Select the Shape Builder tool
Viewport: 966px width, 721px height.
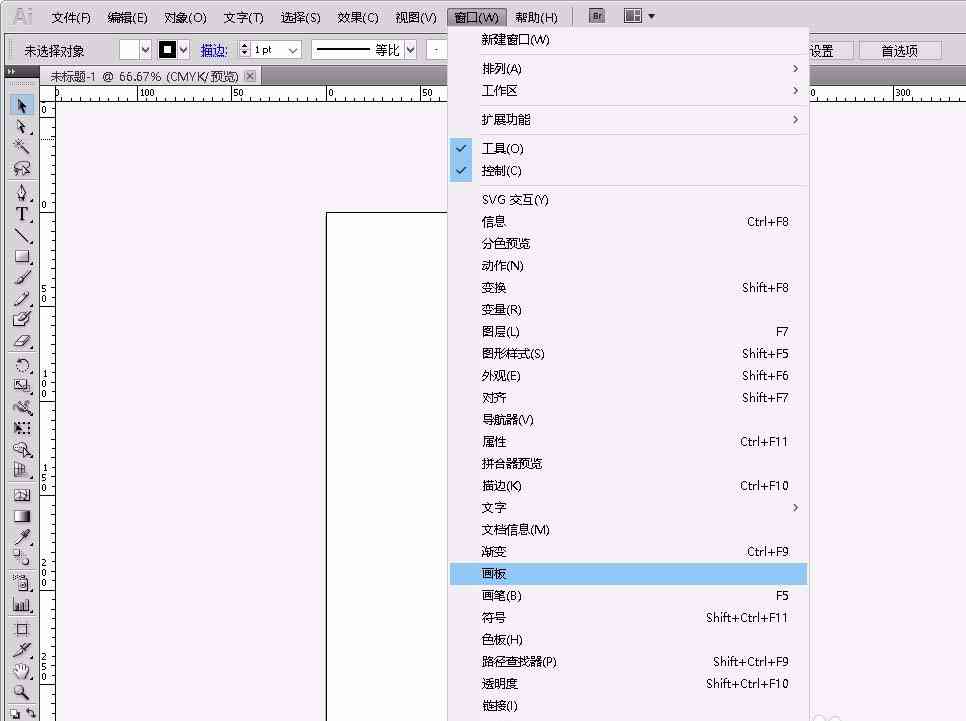22,449
